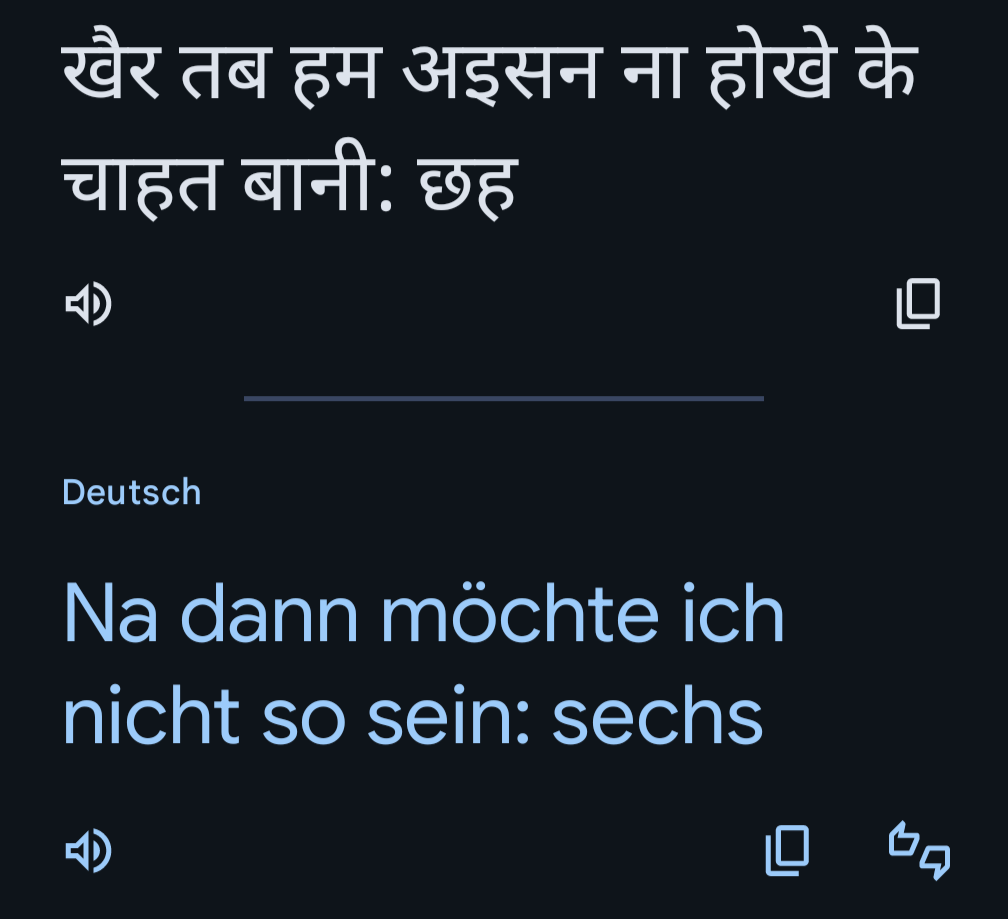Screen dimensions: 1008x919
Task: Tap the word 'nicht' in German output
Action: click(x=151, y=717)
